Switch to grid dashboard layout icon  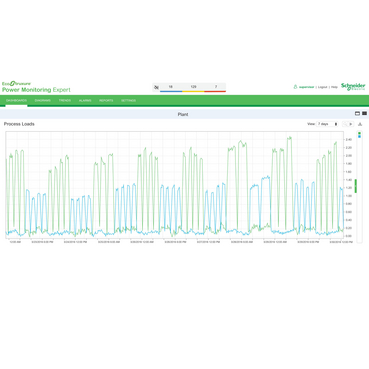pyautogui.click(x=364, y=114)
